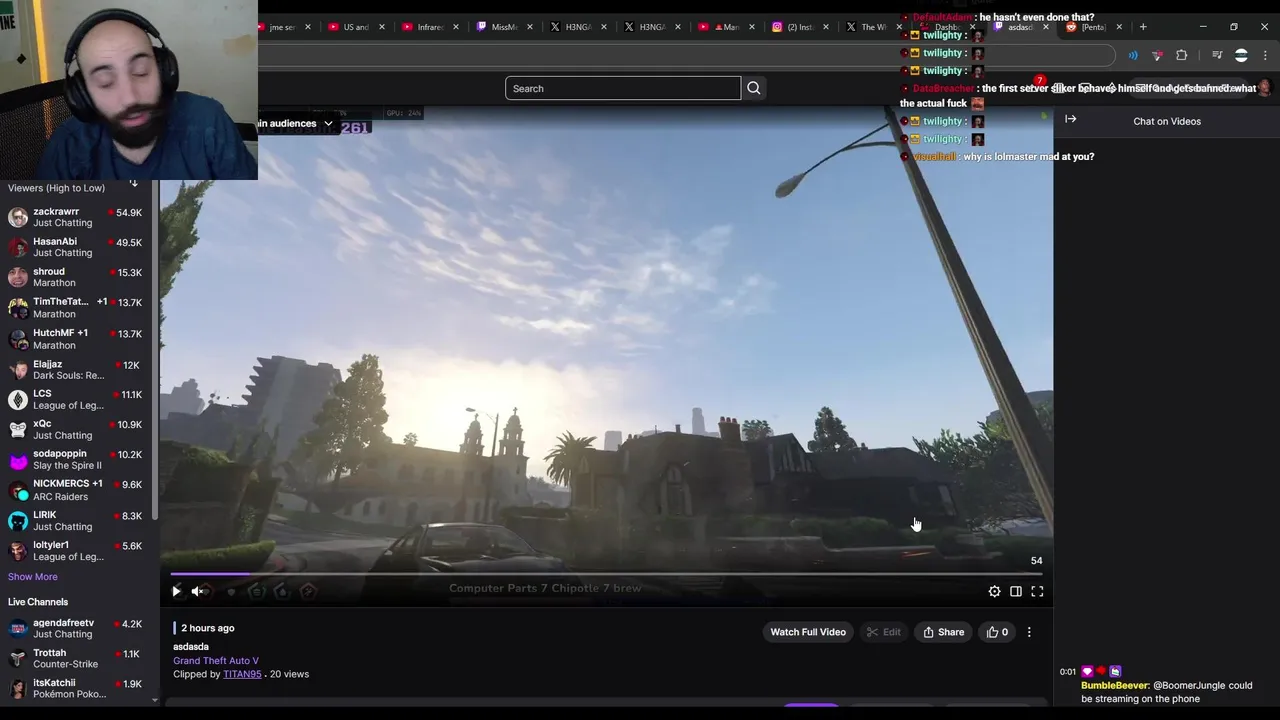Open HasanAbi channel avatar
The image size is (1280, 720).
18,247
